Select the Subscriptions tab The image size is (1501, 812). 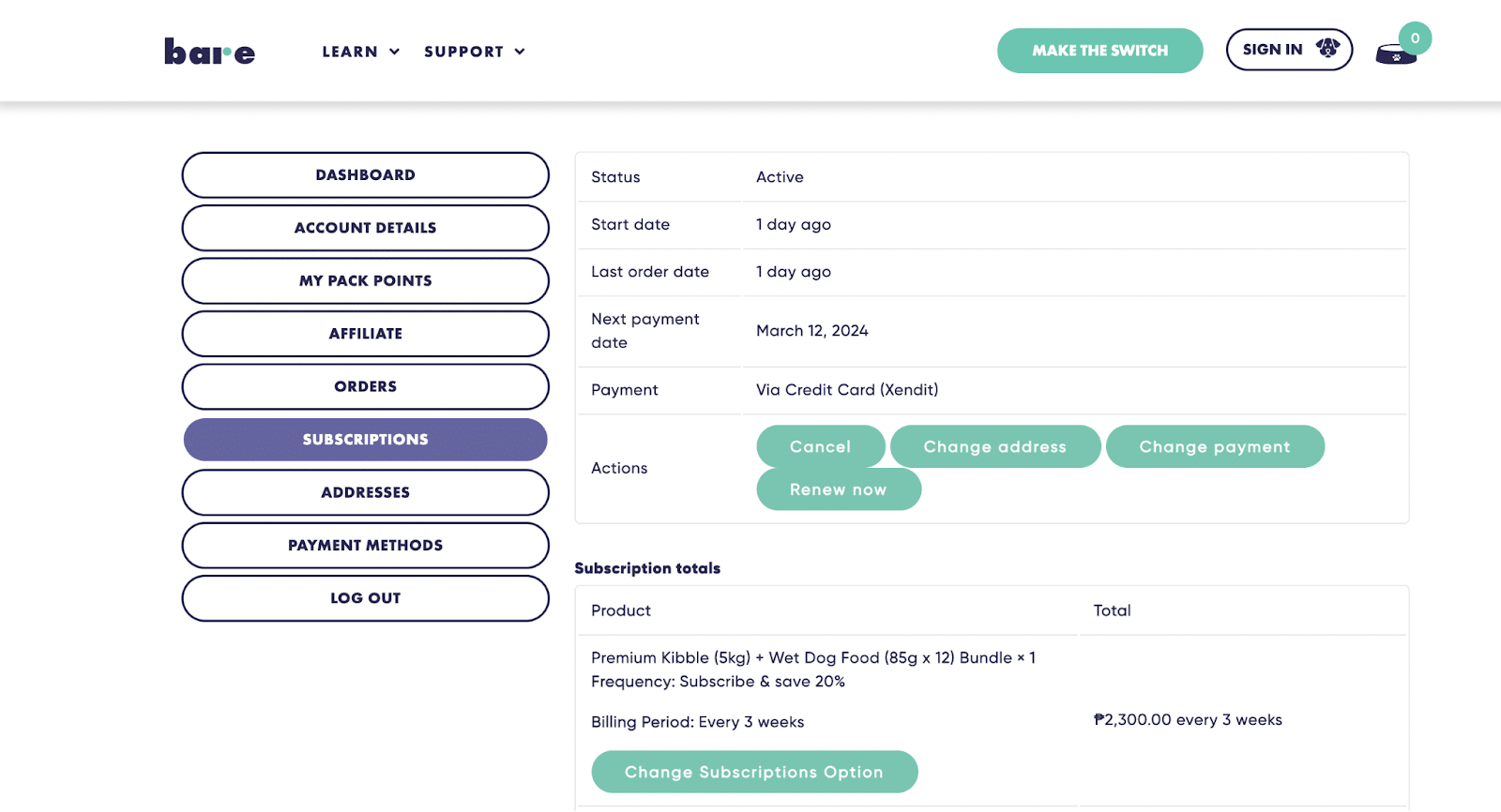click(x=365, y=440)
